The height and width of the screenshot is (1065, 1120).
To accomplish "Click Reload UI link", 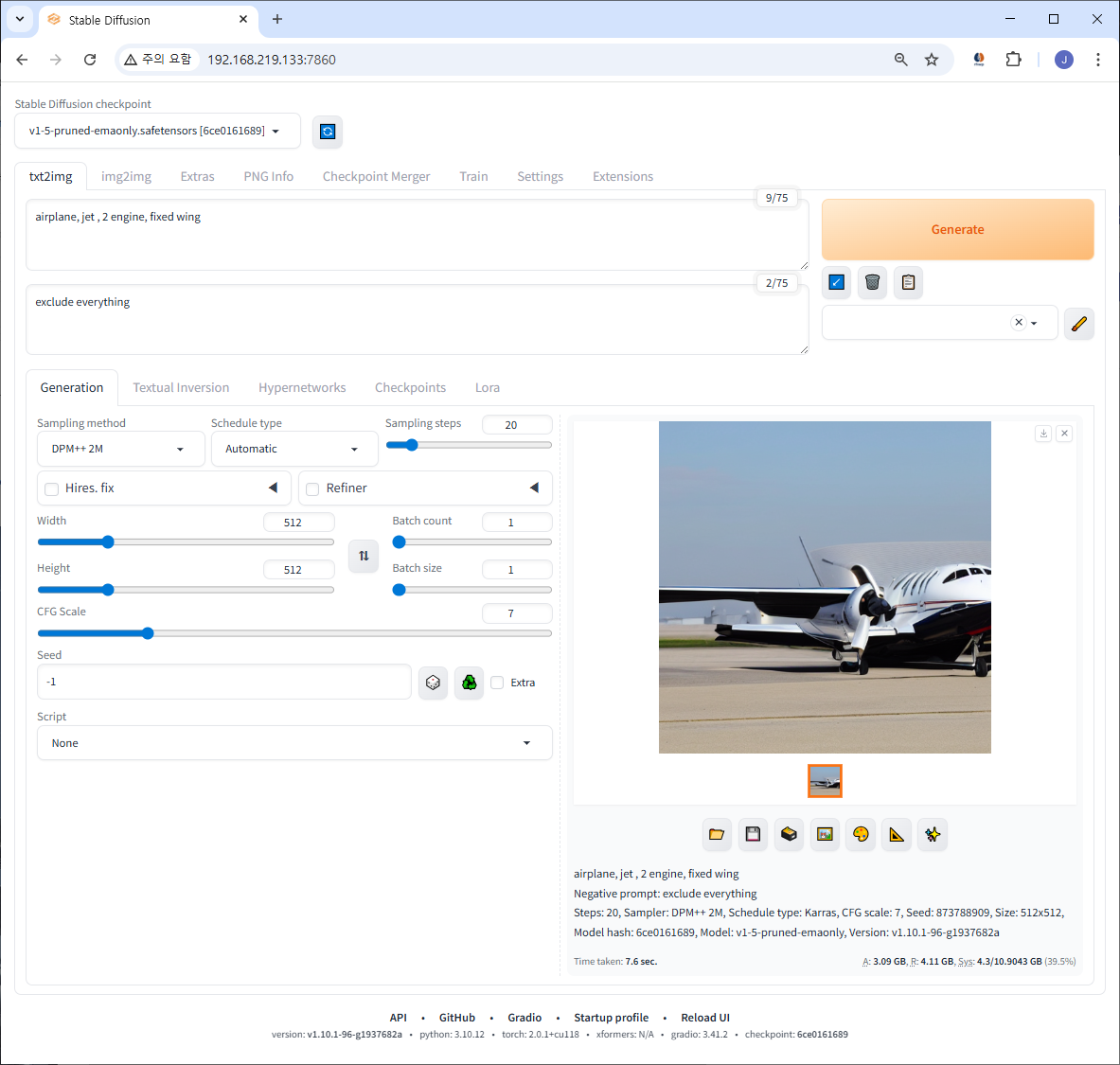I will point(705,1018).
